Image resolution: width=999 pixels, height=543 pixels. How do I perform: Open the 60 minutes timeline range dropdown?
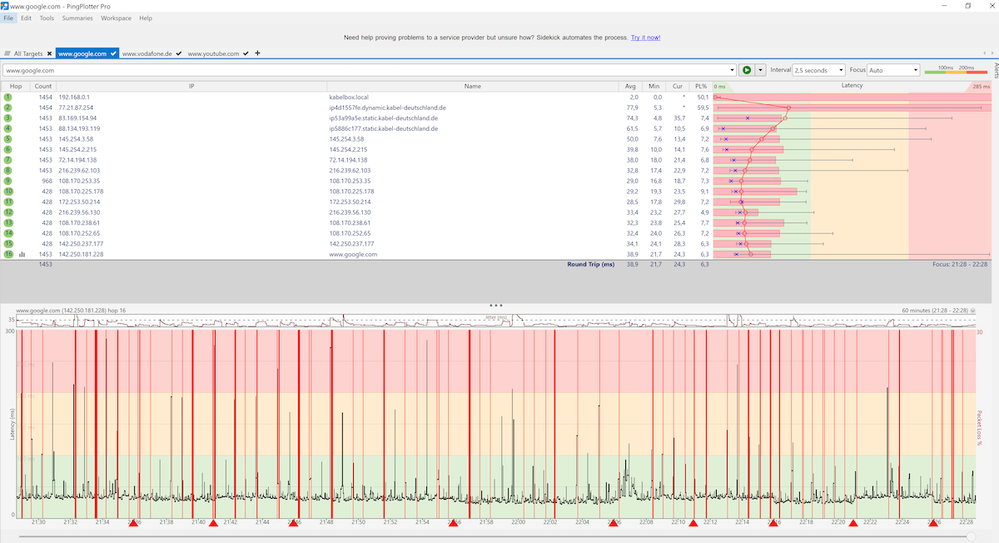point(972,311)
